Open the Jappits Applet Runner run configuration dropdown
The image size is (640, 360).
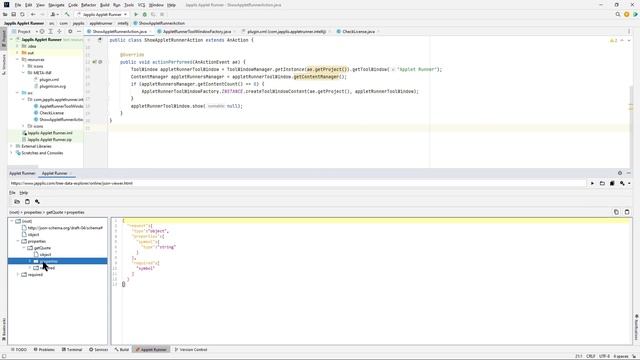point(102,14)
